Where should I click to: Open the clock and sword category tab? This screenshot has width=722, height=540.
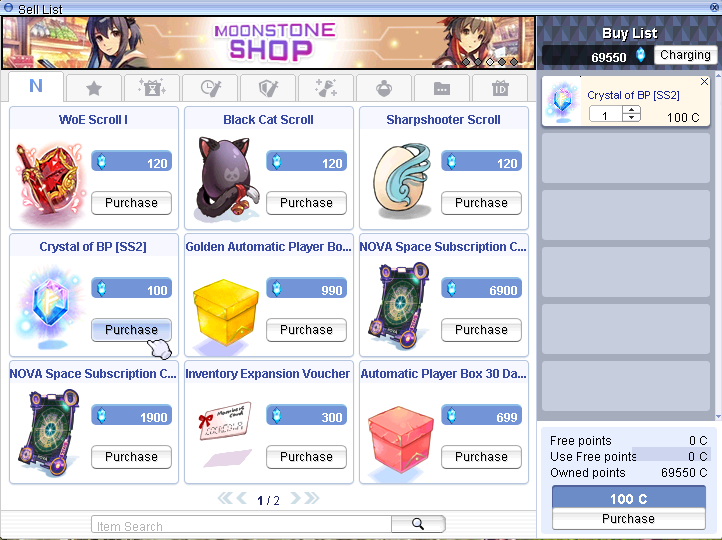(210, 88)
